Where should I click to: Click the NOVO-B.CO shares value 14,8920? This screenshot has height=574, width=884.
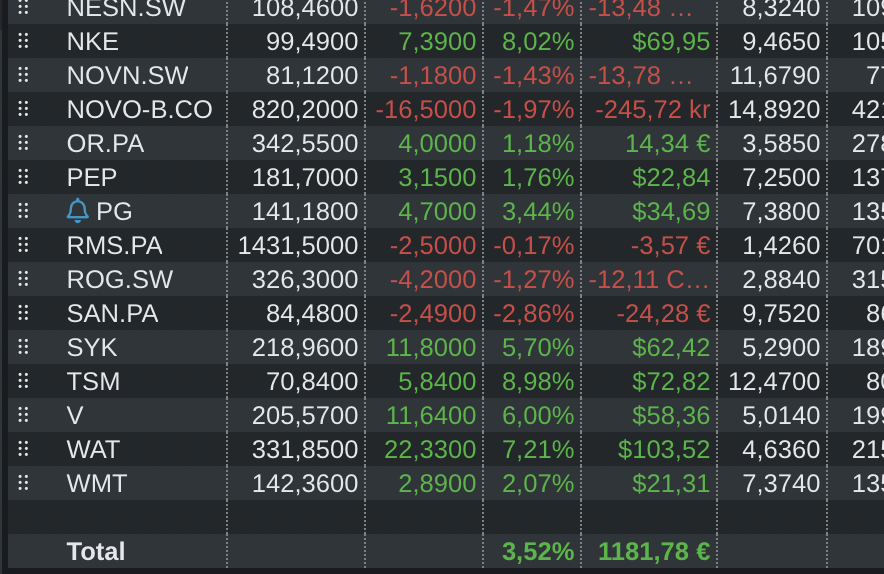(x=774, y=109)
